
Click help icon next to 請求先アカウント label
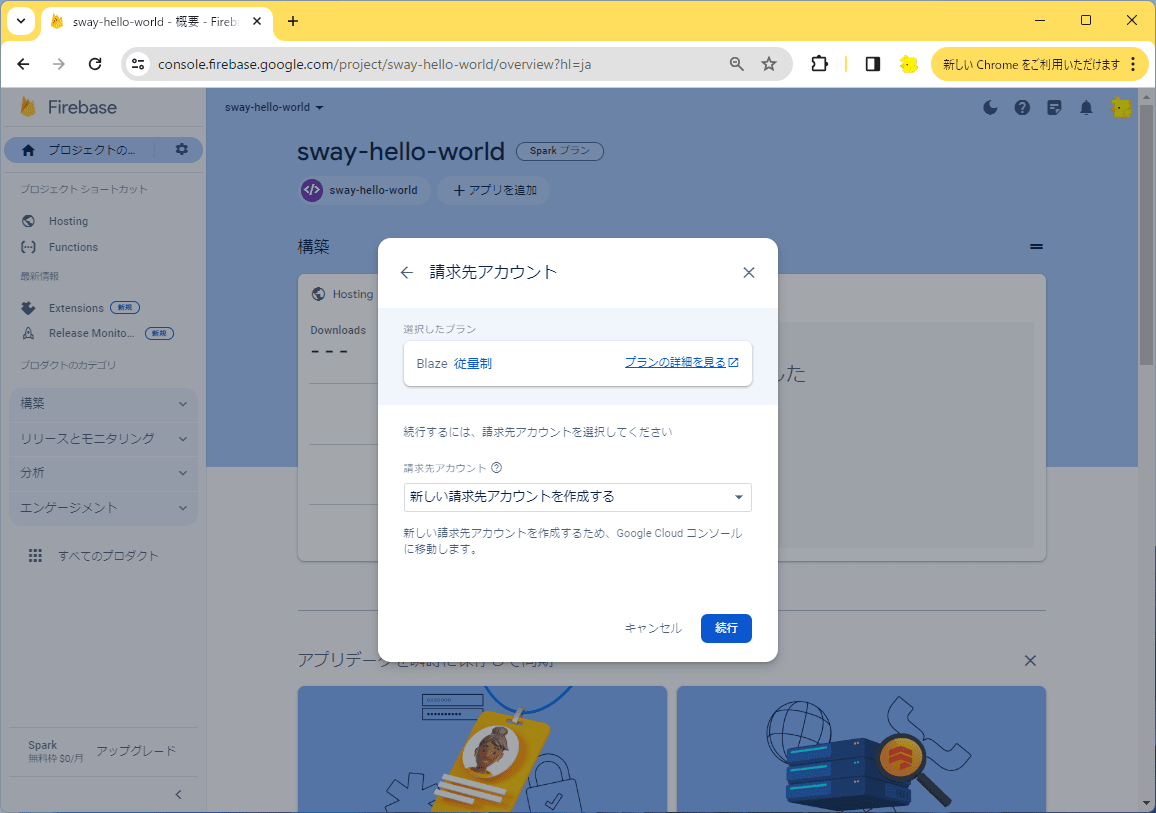click(496, 467)
